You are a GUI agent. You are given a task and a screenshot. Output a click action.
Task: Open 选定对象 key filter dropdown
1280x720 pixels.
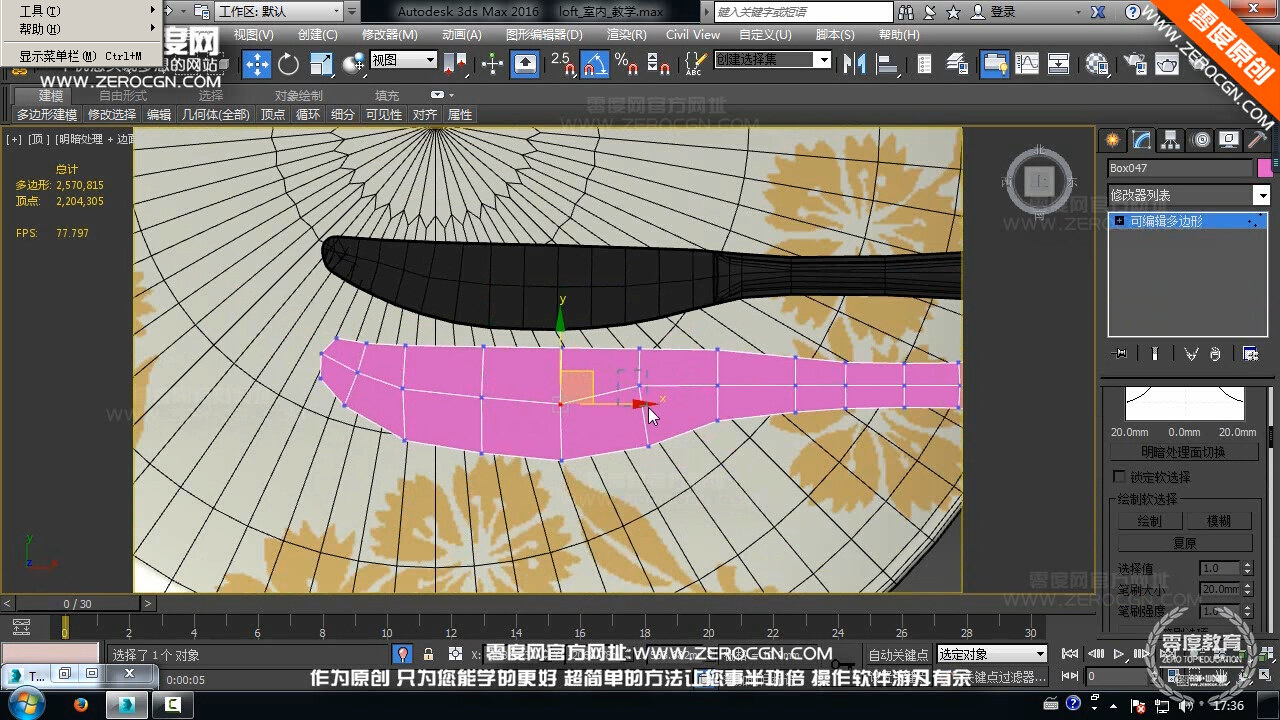point(992,654)
